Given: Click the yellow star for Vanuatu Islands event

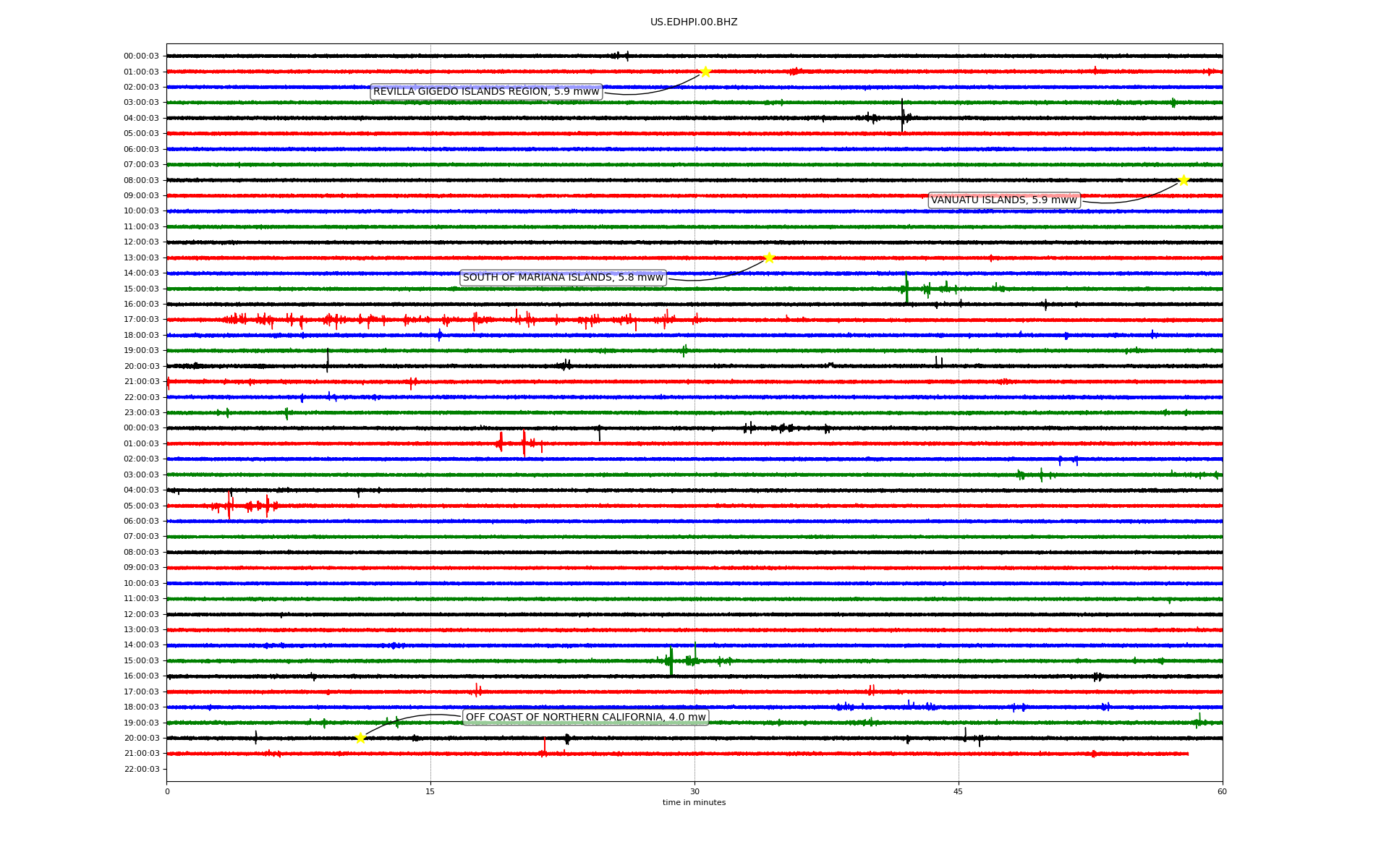Looking at the screenshot, I should (1184, 180).
